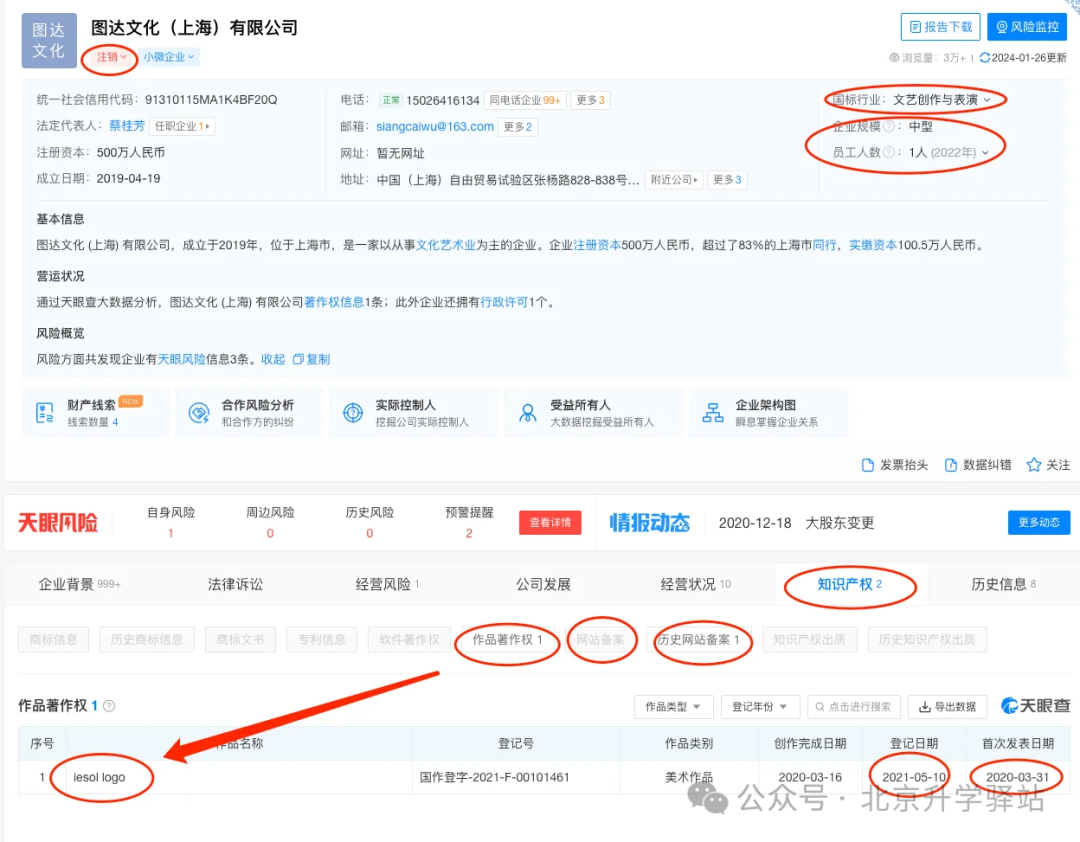The image size is (1080, 842).
Task: Switch to the 知识产权 tab
Action: tap(849, 584)
